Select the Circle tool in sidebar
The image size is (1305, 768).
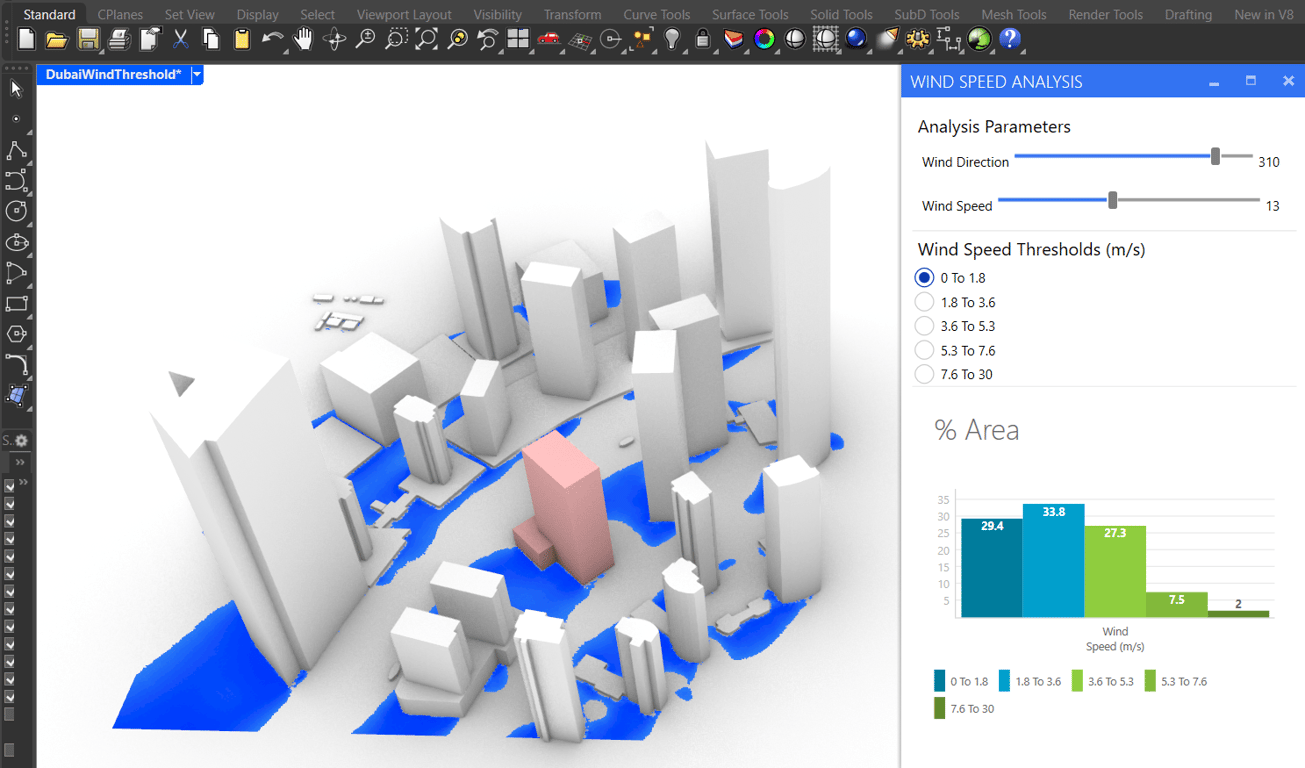pyautogui.click(x=16, y=212)
